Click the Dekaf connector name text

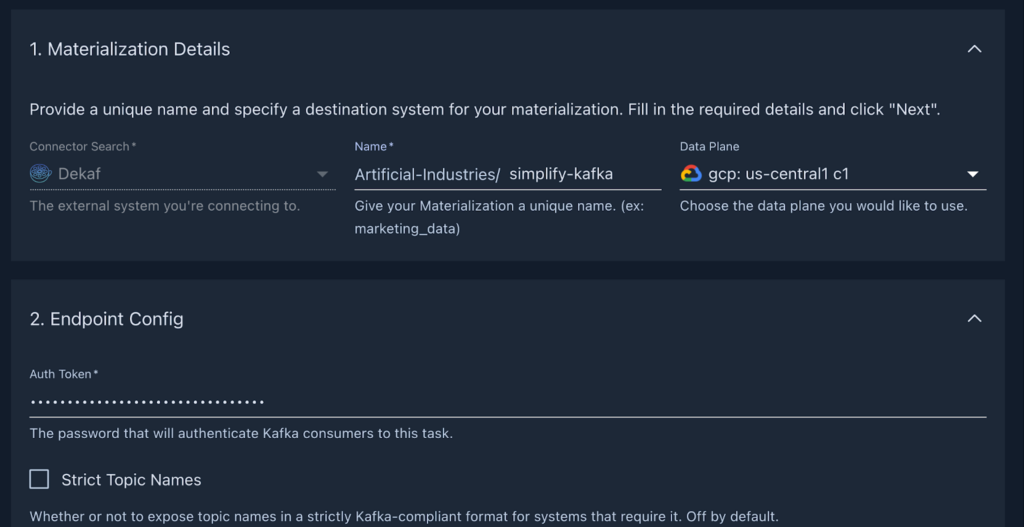point(79,174)
